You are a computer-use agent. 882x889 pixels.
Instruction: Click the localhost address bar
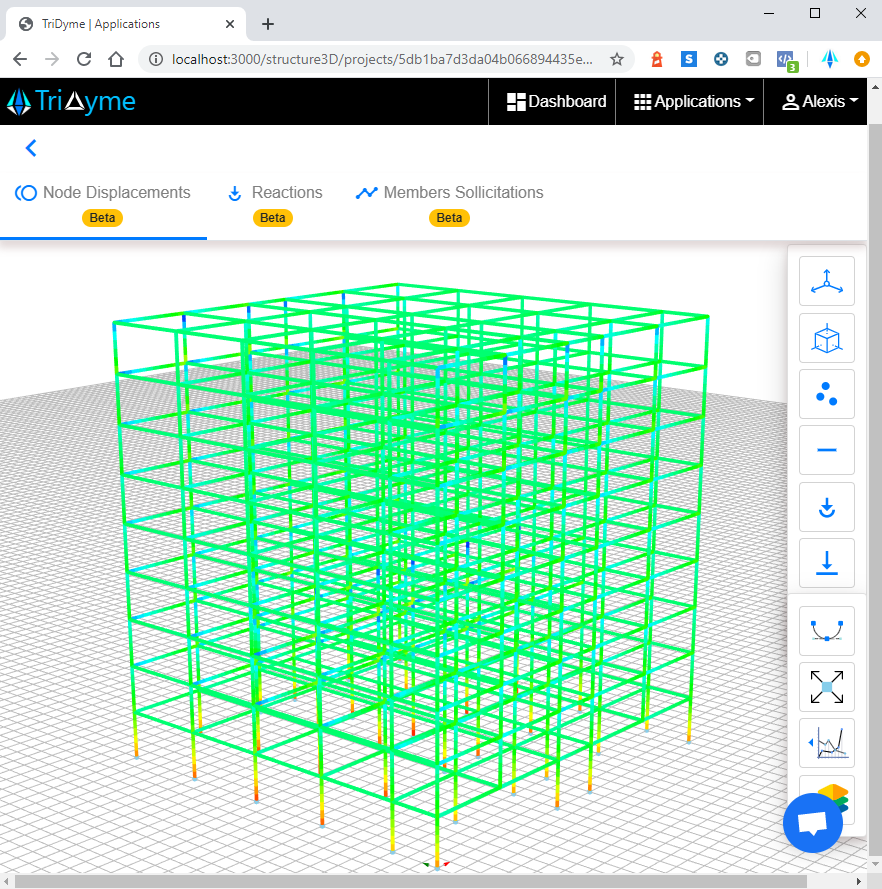[x=383, y=59]
